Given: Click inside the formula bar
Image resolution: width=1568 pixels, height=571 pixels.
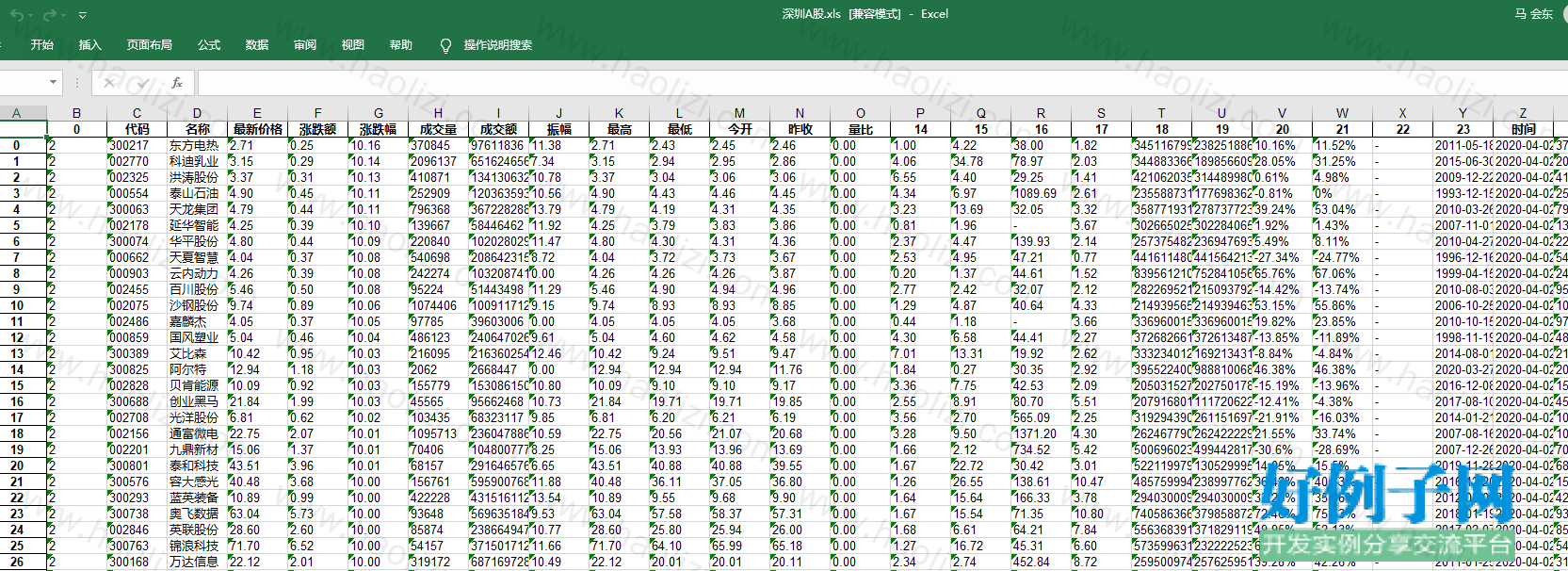Looking at the screenshot, I should 881,83.
